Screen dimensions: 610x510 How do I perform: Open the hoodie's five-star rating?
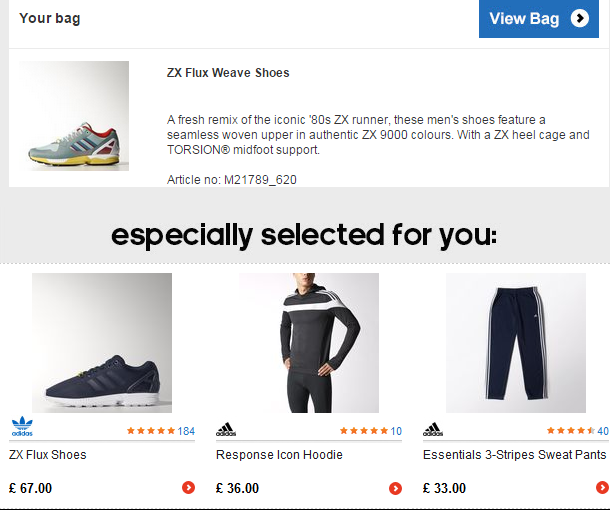[364, 431]
